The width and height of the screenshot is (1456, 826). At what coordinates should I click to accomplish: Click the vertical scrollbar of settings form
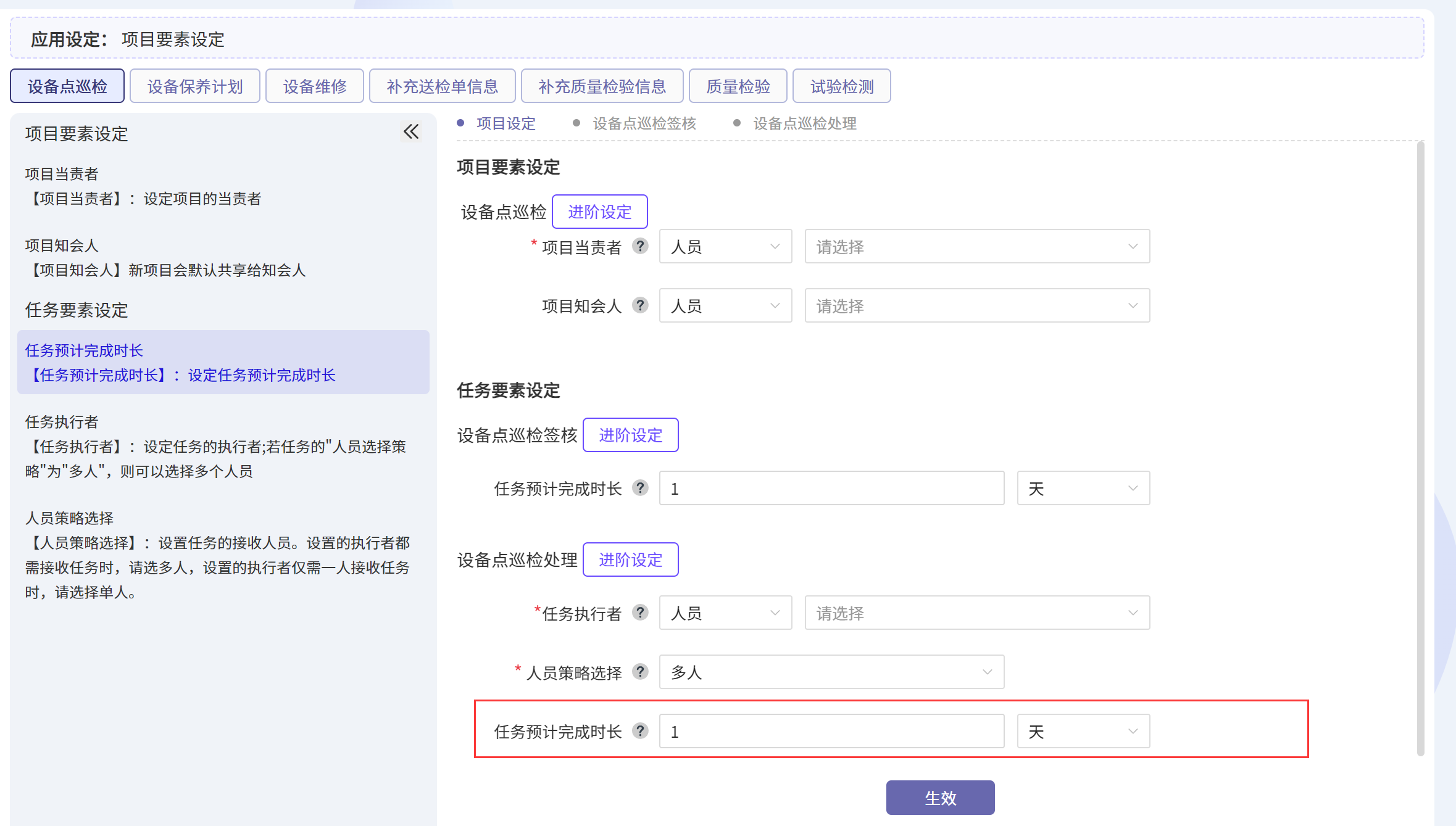click(x=1420, y=448)
